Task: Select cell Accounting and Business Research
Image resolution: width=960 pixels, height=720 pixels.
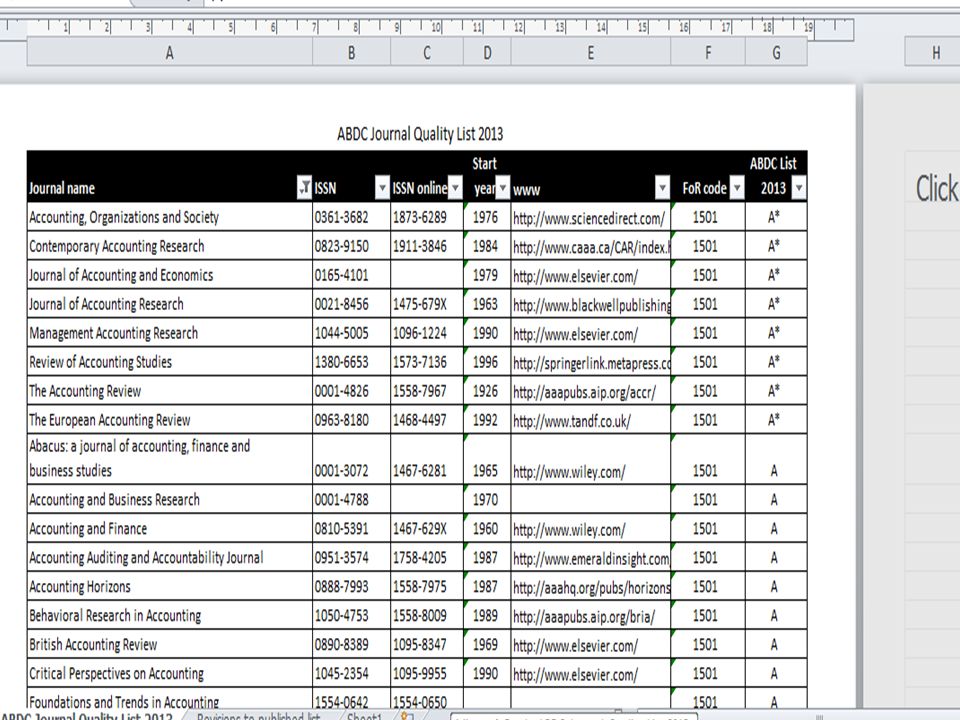Action: click(170, 499)
